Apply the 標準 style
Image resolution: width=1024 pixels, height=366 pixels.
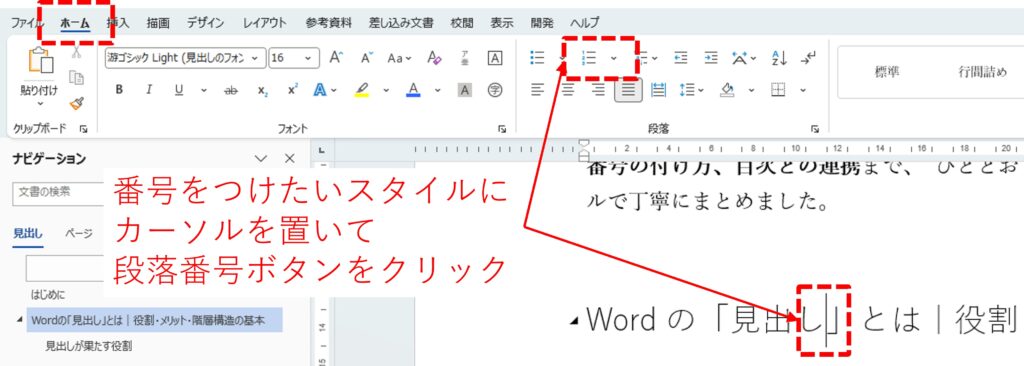[x=886, y=72]
